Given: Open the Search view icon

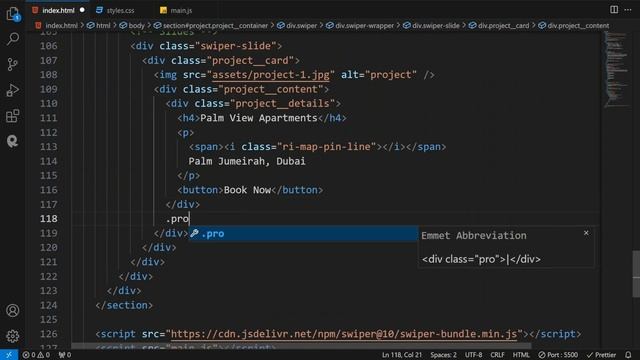Looking at the screenshot, I should coord(13,39).
